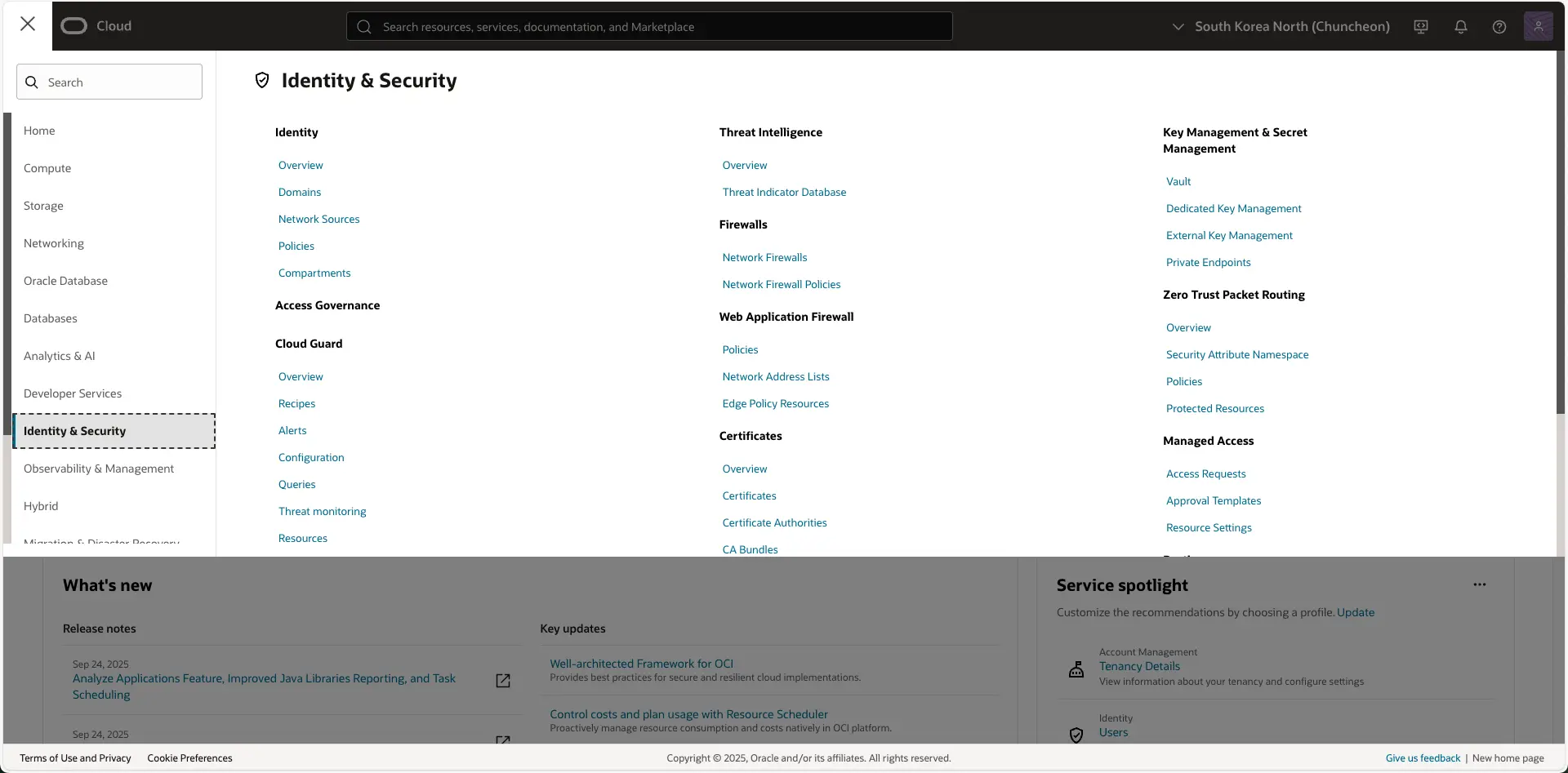Viewport: 1568px width, 773px height.
Task: Open Terms of Use and Privacy link
Action: pyautogui.click(x=75, y=758)
